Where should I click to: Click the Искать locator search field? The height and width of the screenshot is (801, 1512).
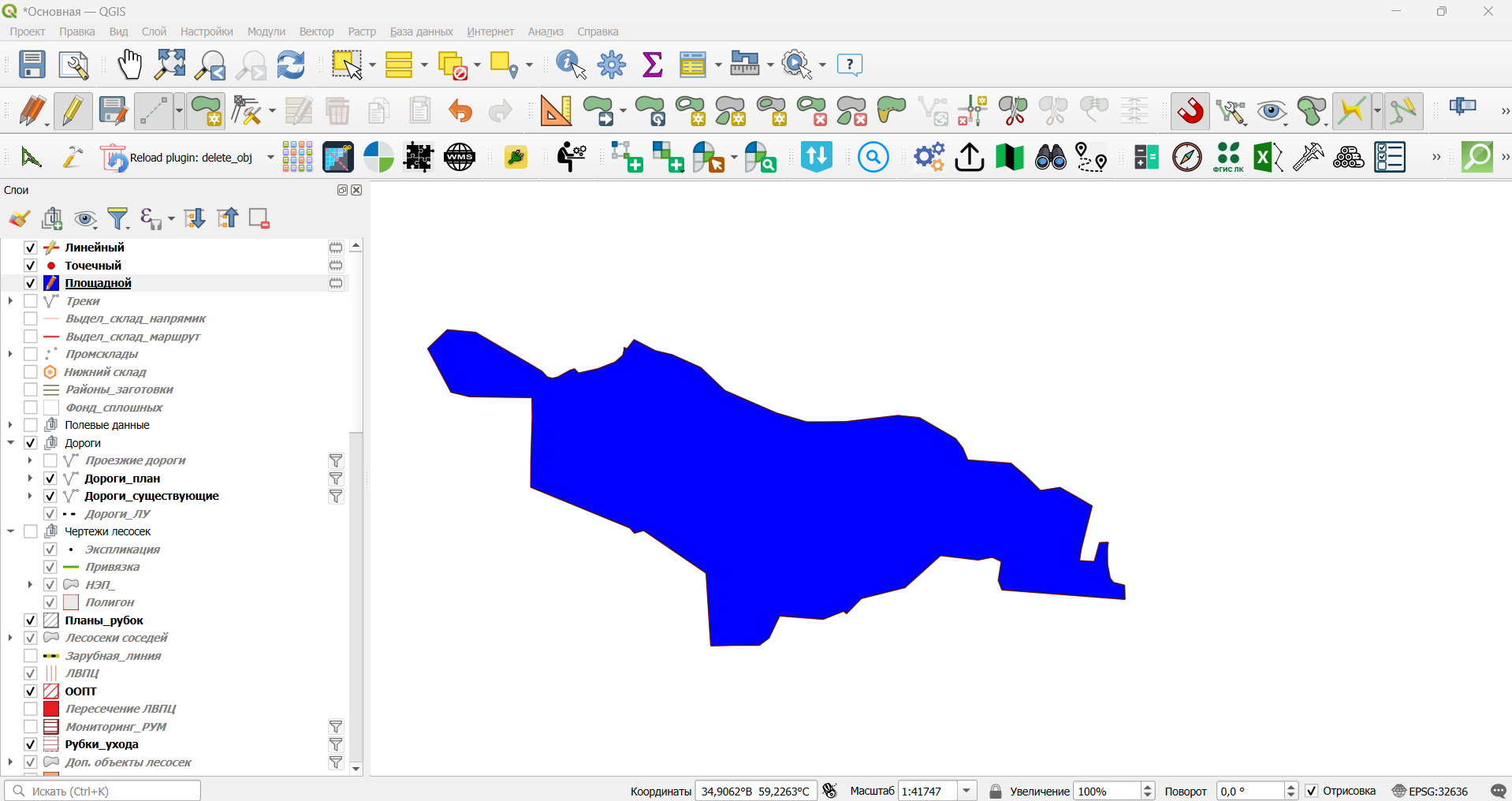tap(102, 791)
